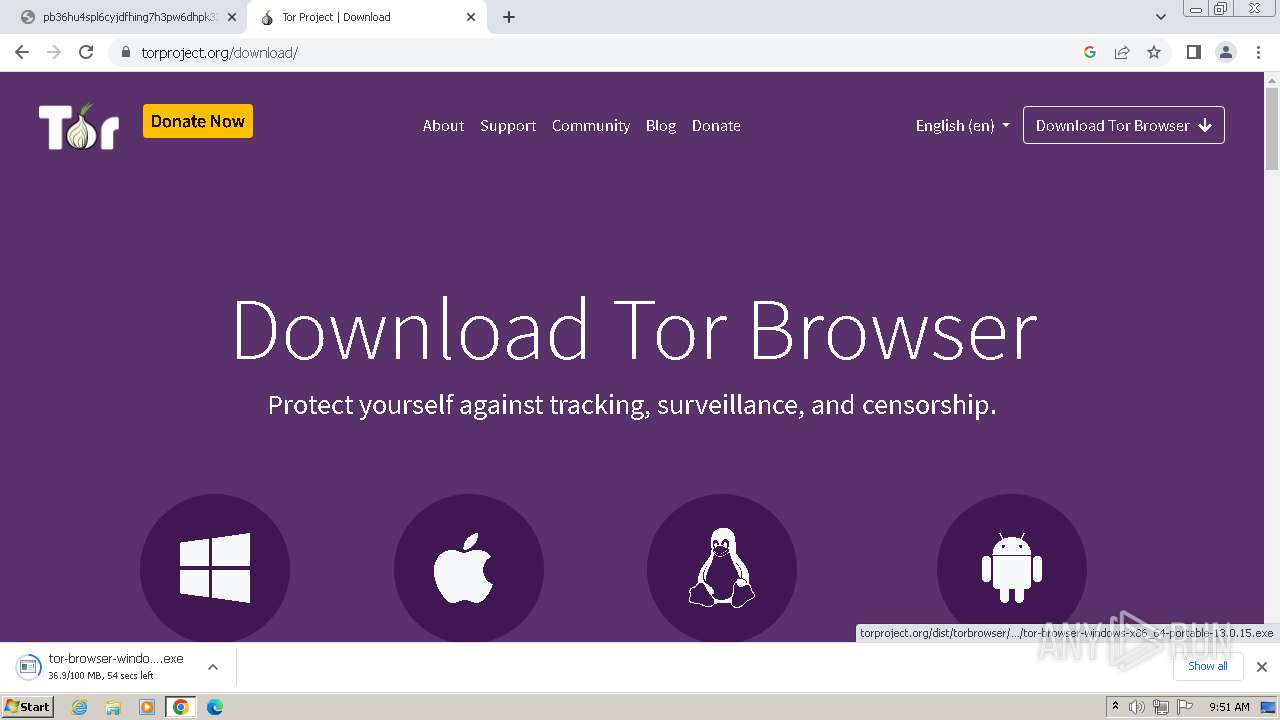1280x720 pixels.
Task: Click the Google icon in address bar
Action: click(x=1090, y=52)
